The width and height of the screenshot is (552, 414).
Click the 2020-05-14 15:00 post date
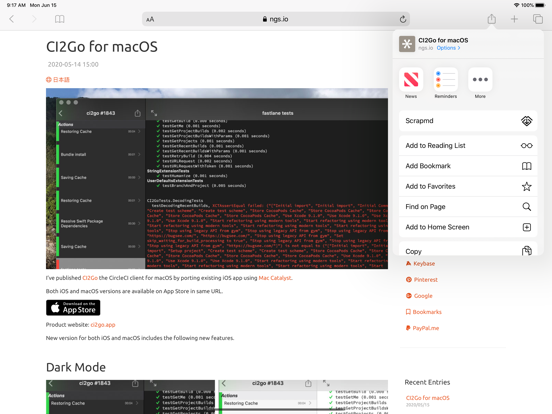click(x=73, y=64)
